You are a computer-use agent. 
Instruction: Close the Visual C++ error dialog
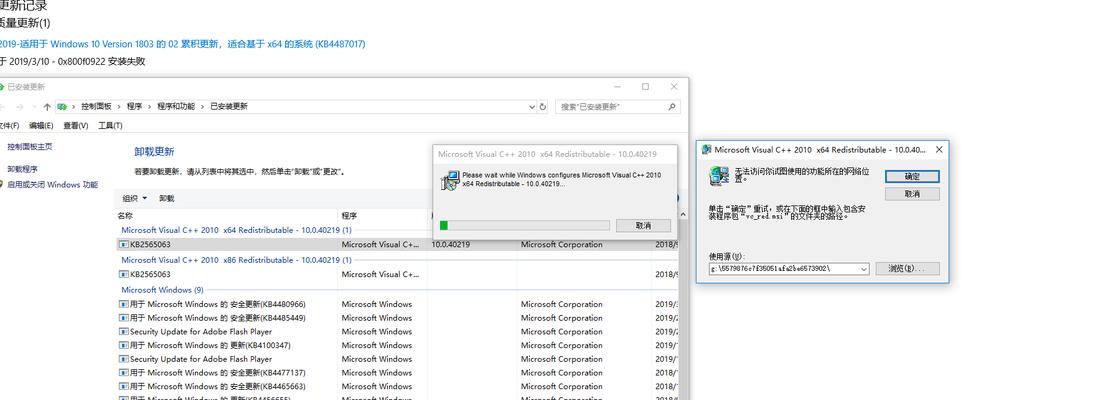coord(938,150)
